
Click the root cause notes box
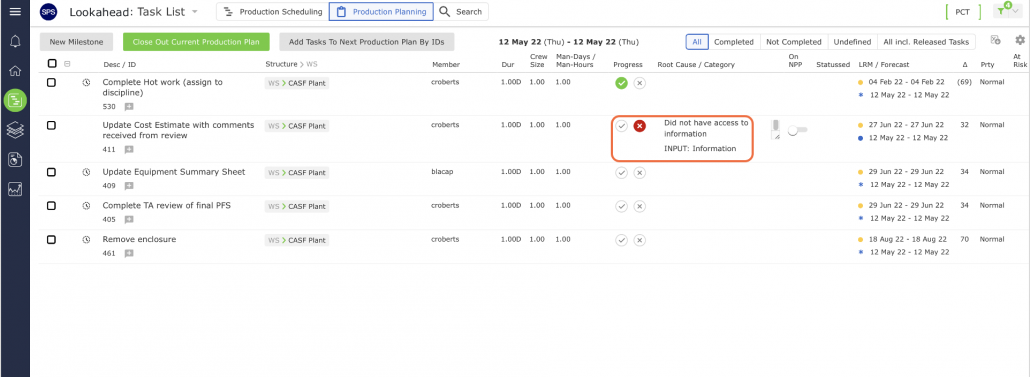775,129
